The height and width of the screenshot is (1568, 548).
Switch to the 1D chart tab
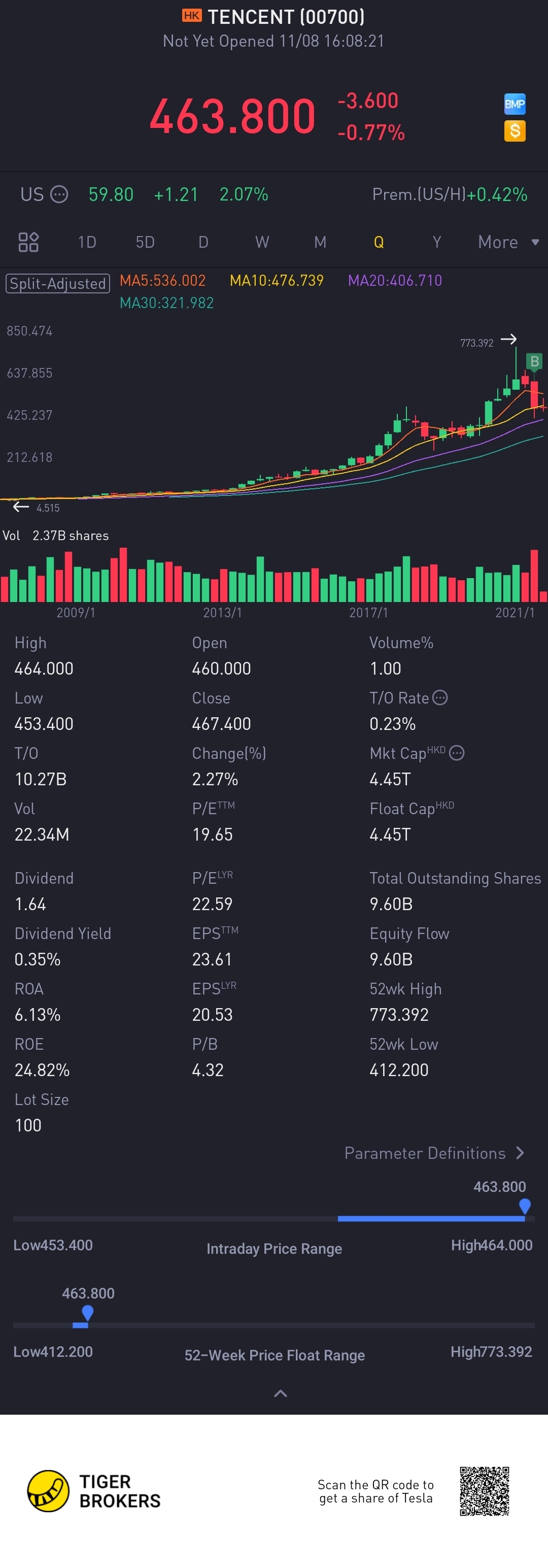click(x=87, y=242)
